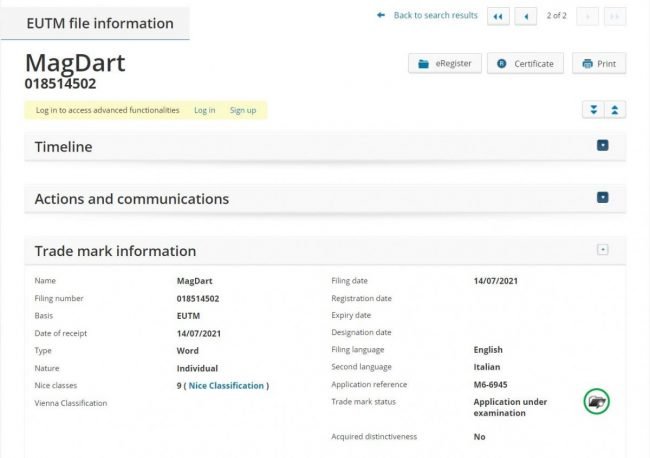
Task: Open Back to search results link
Action: (435, 15)
